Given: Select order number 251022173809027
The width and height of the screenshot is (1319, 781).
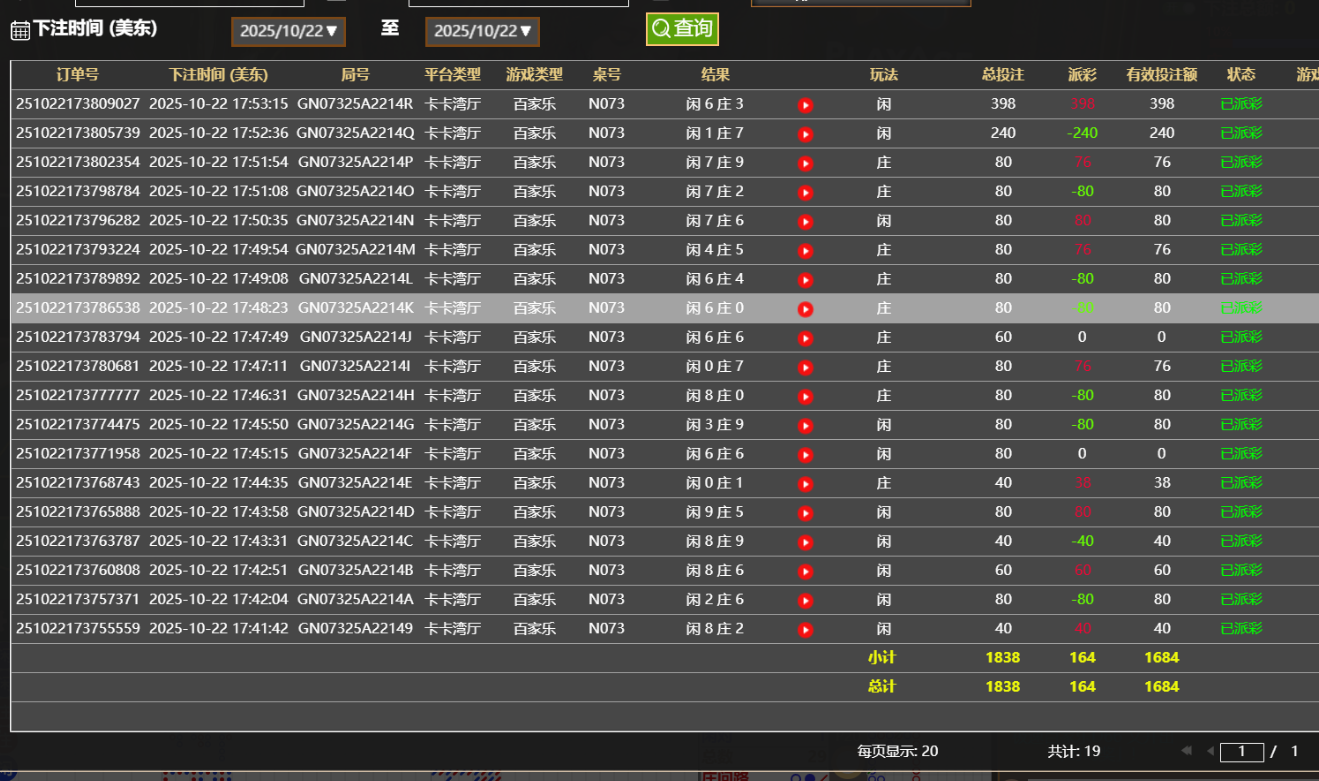Looking at the screenshot, I should tap(78, 104).
